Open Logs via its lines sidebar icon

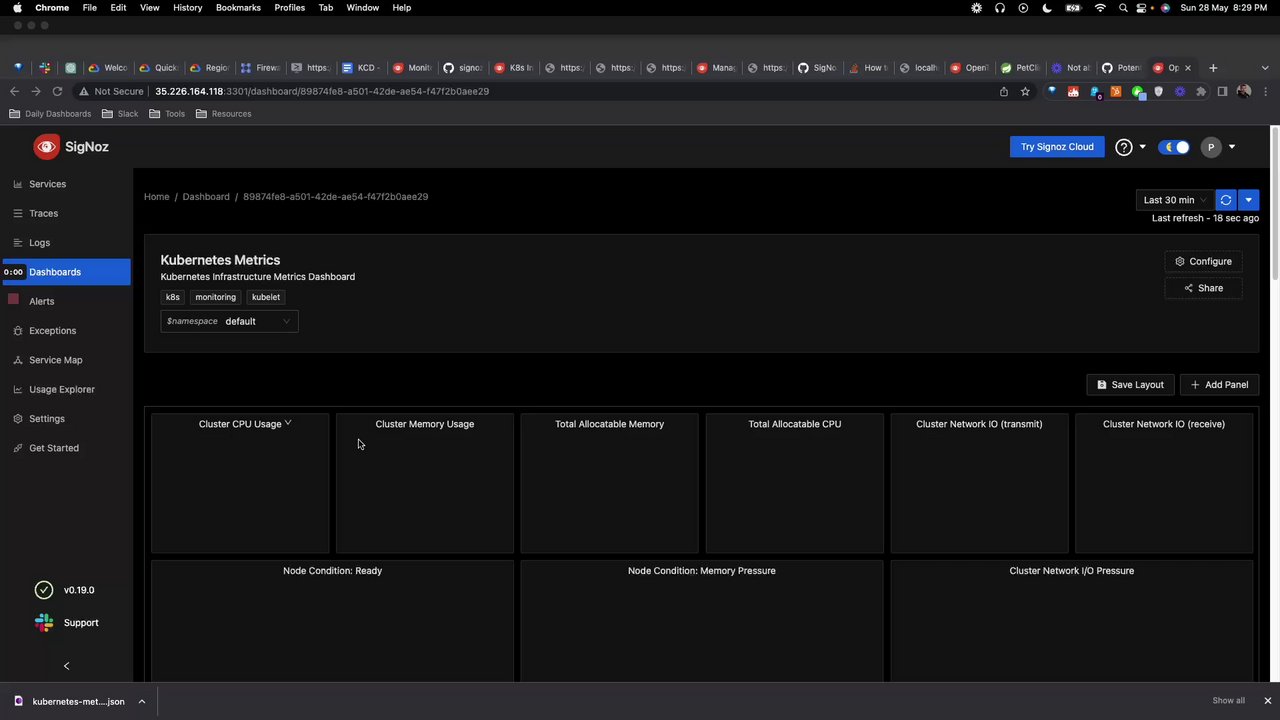click(17, 243)
